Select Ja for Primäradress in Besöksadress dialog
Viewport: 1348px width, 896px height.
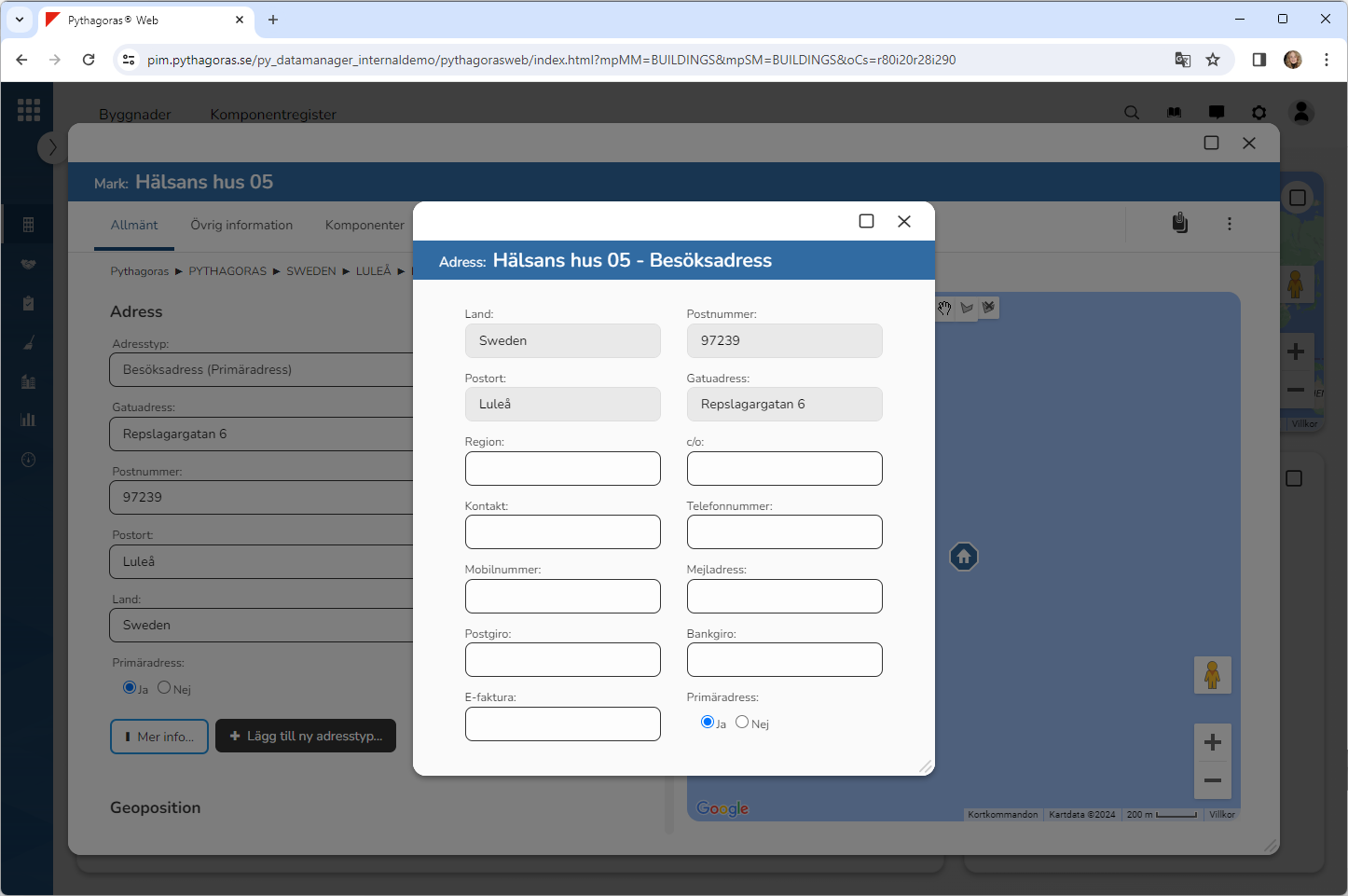pyautogui.click(x=708, y=723)
